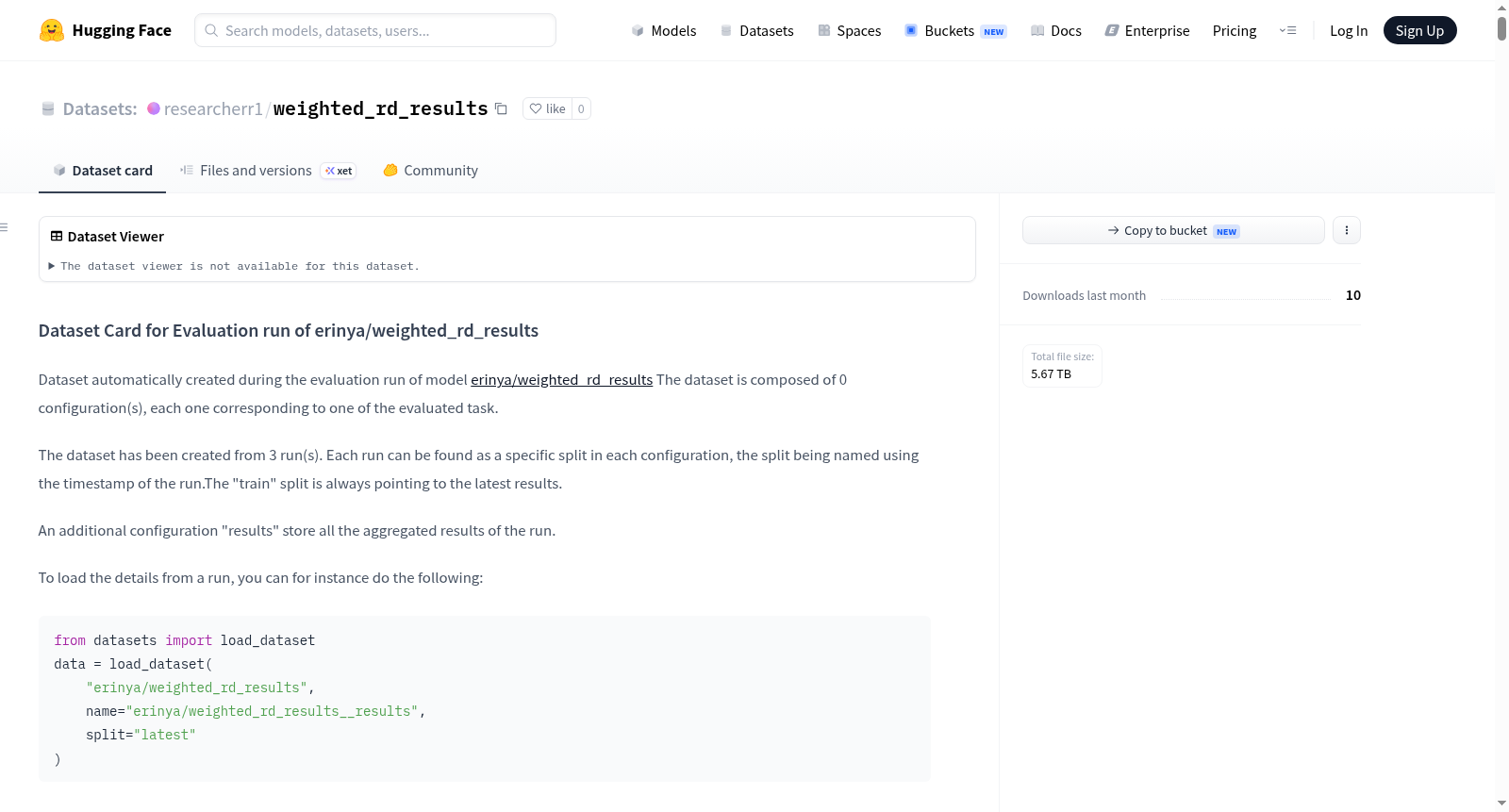Go to Datasets in navigation
Screen dimensions: 1509x812
point(757,30)
